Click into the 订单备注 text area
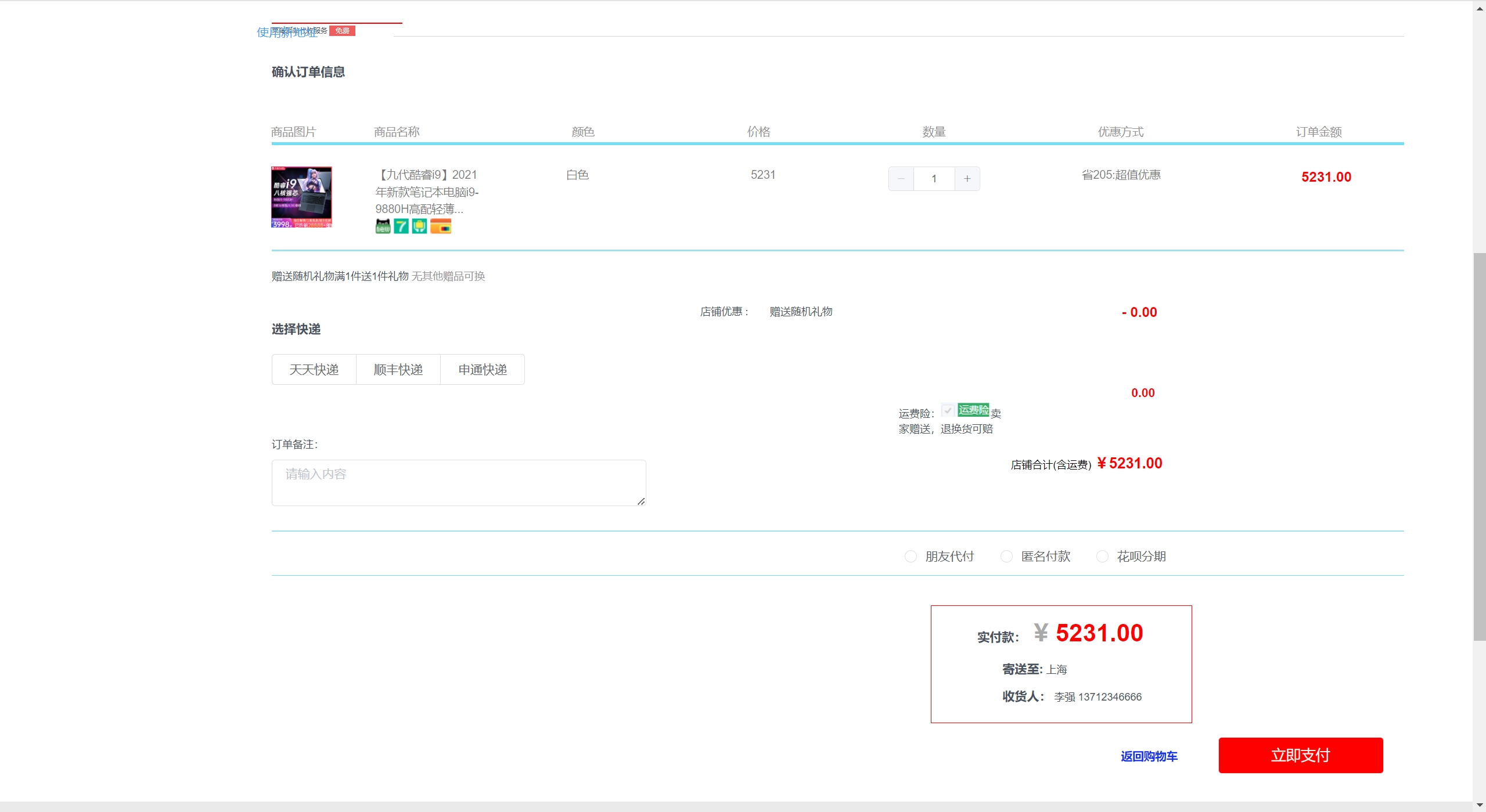The image size is (1486, 812). coord(458,483)
